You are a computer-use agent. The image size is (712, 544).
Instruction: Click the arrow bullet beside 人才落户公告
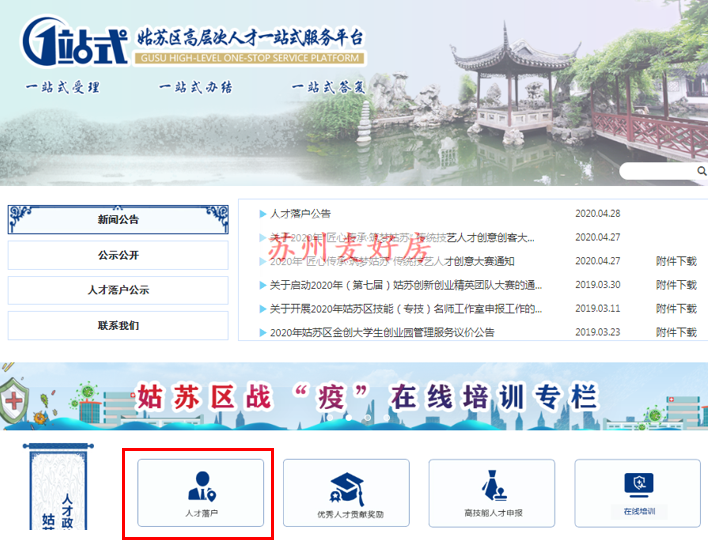pyautogui.click(x=263, y=214)
